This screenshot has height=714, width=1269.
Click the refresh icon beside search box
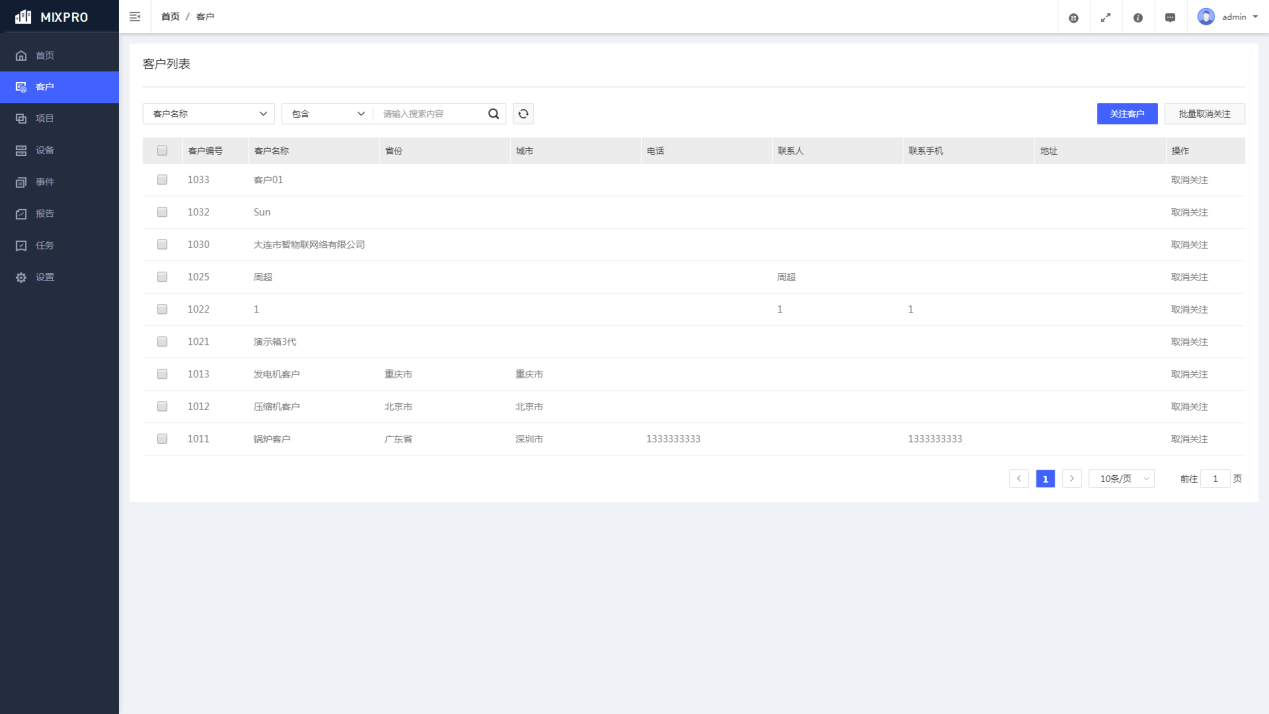pyautogui.click(x=523, y=114)
